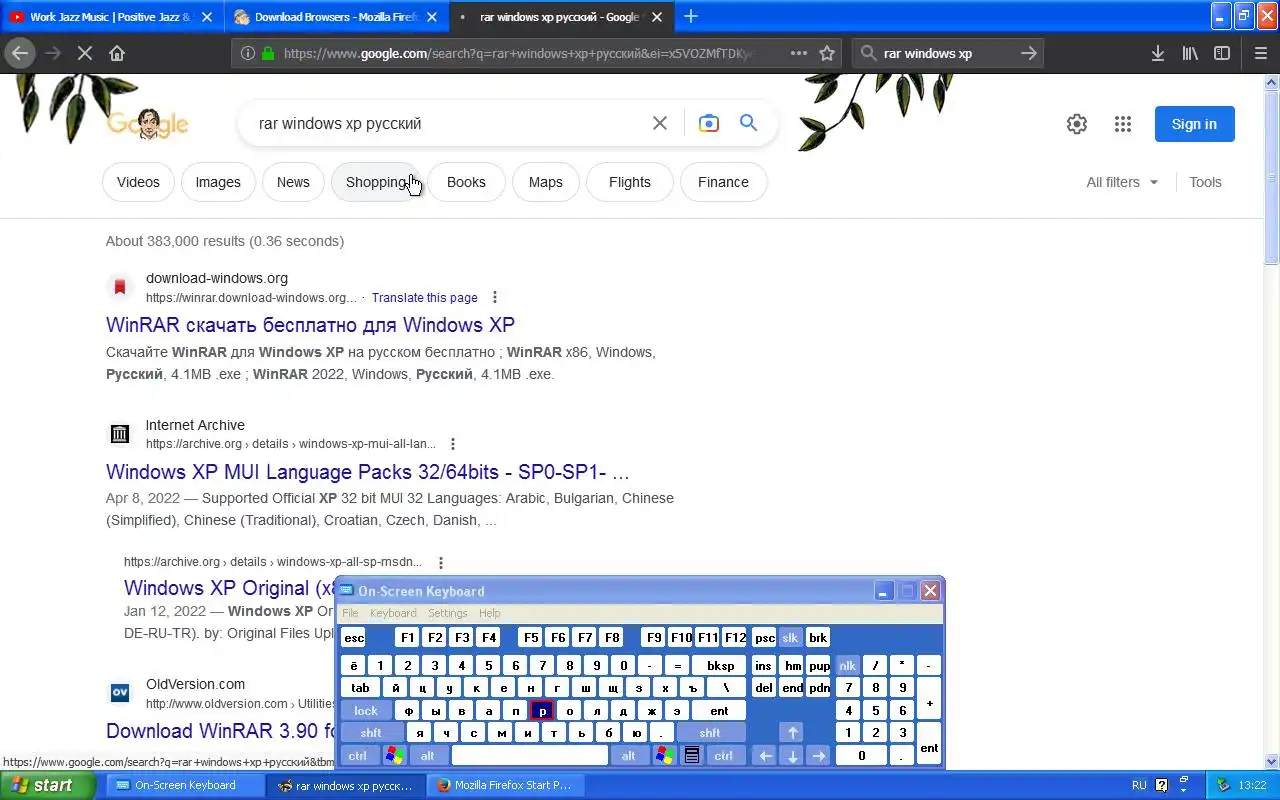Click the Google doodle logo

pyautogui.click(x=148, y=124)
